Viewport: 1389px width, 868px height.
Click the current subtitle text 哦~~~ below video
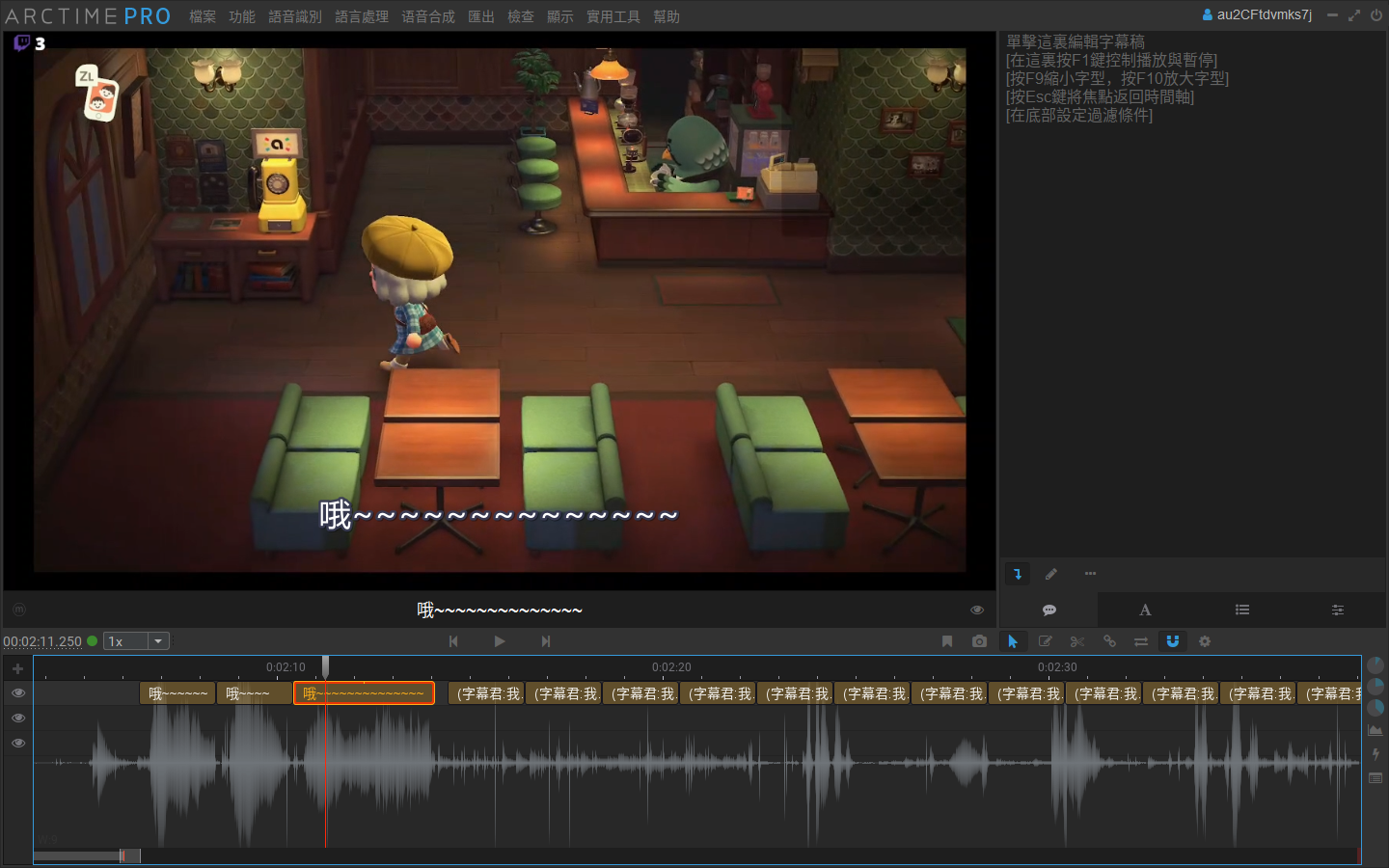coord(500,610)
